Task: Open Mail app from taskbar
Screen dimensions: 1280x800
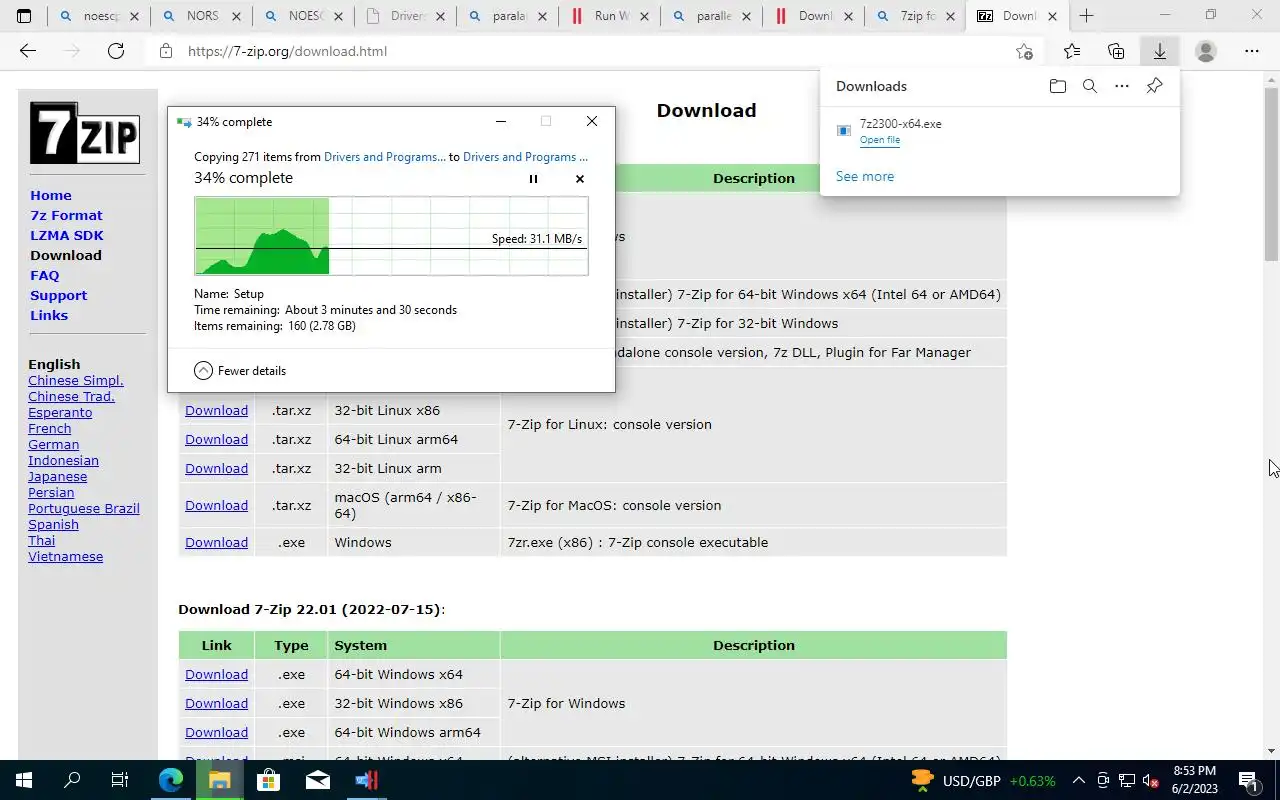Action: (x=318, y=780)
